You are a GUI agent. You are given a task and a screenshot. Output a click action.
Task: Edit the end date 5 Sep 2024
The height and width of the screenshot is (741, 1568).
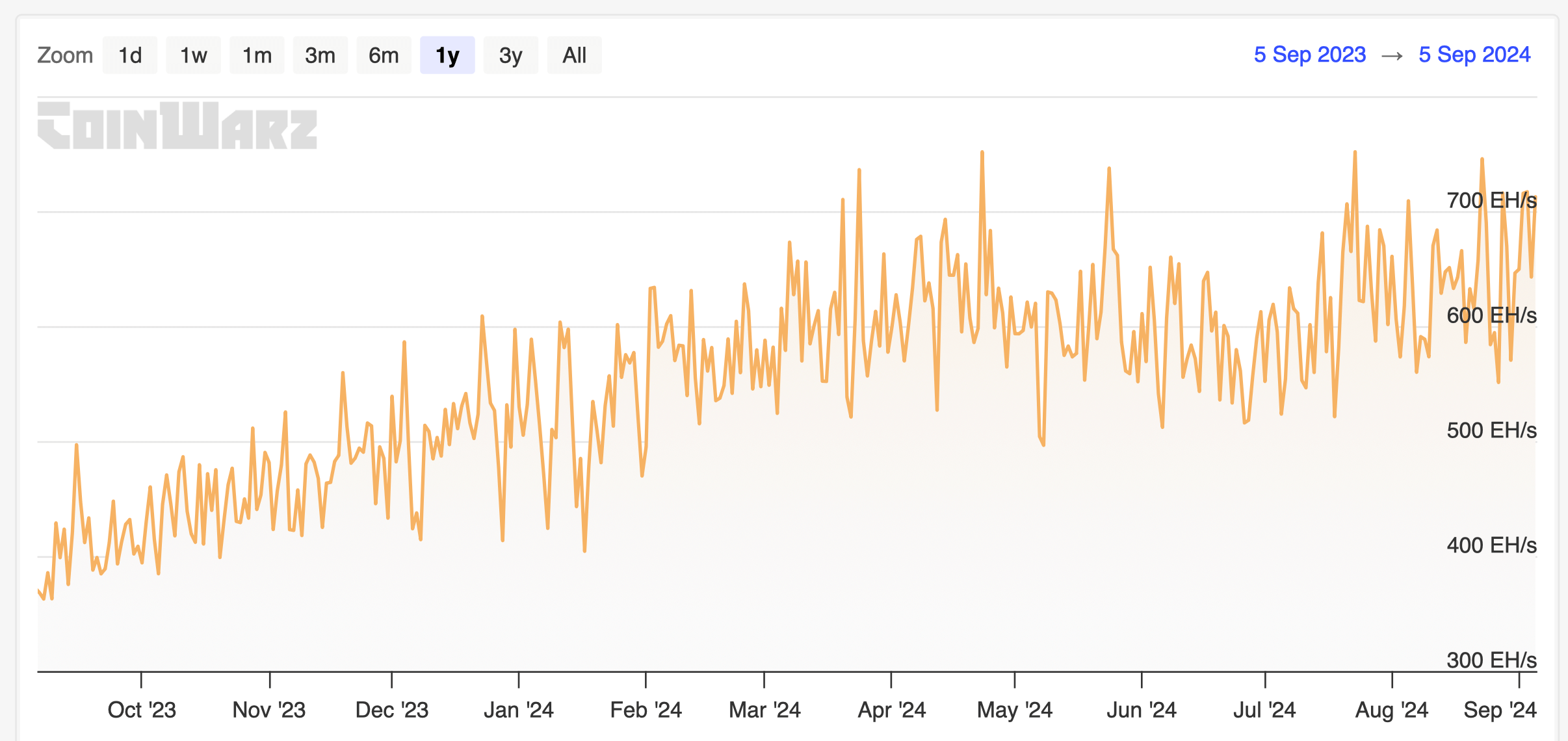point(1474,55)
